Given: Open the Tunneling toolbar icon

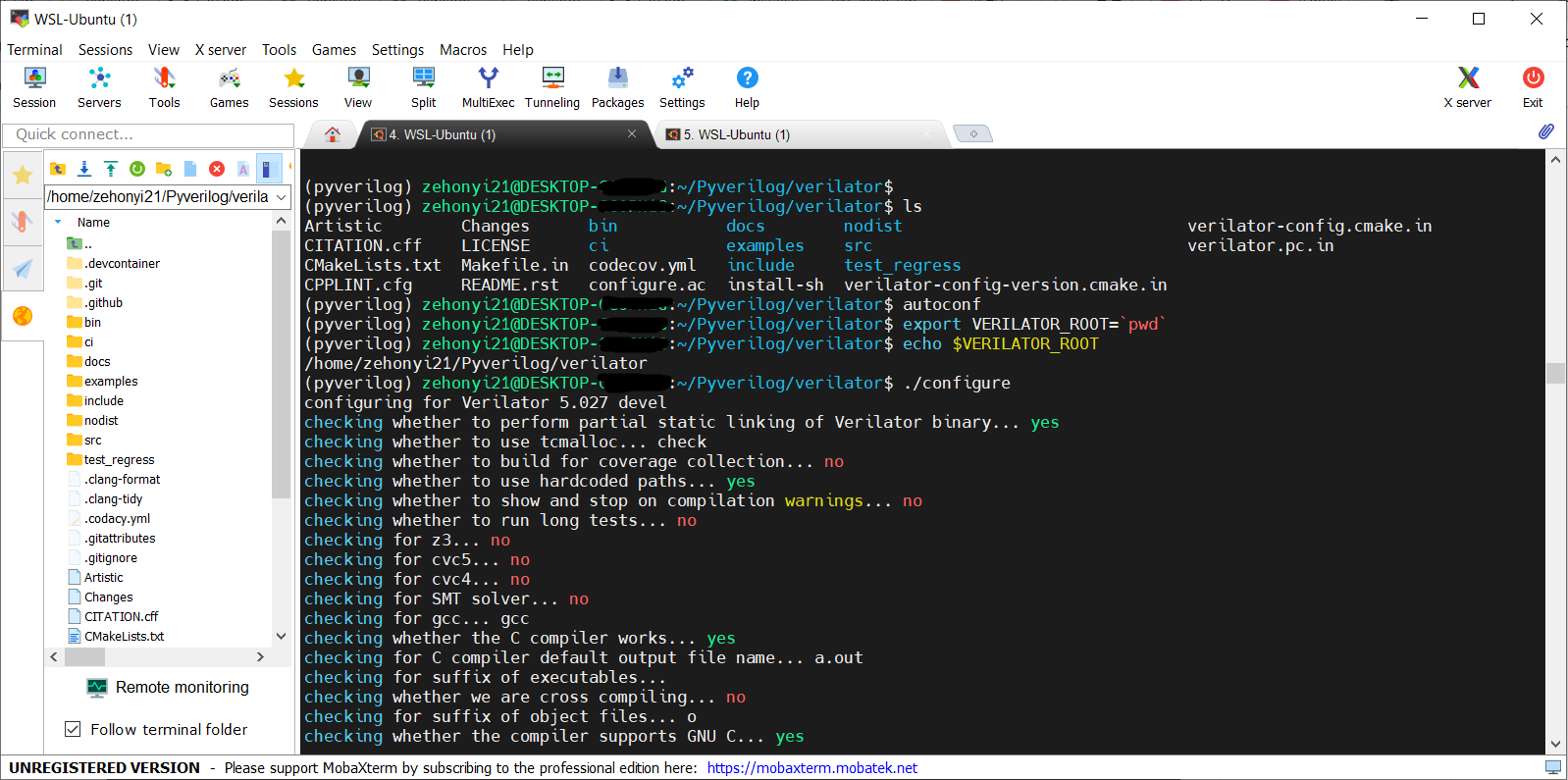Looking at the screenshot, I should point(552,87).
